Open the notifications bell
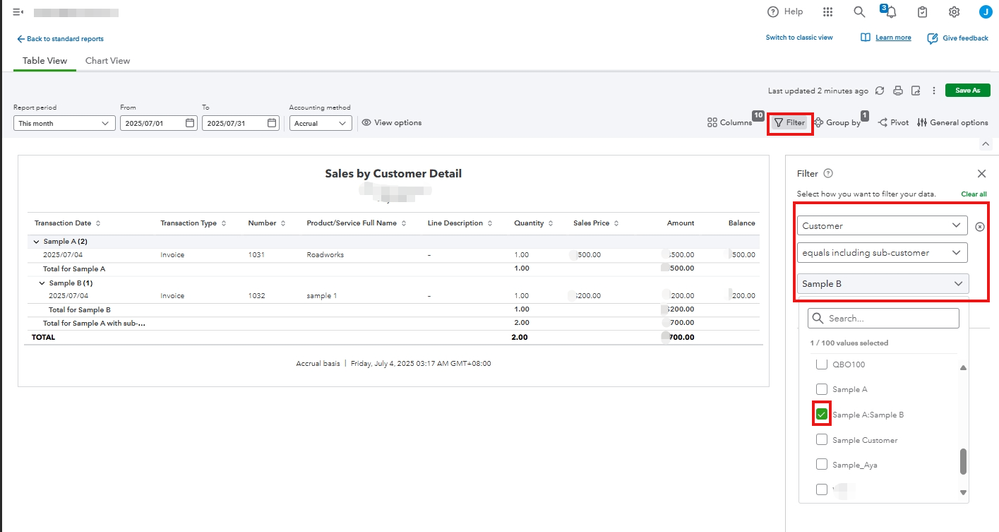 point(889,12)
